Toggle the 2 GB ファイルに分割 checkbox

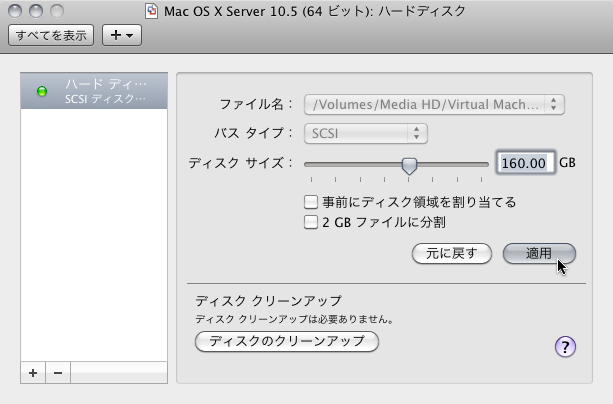[311, 222]
